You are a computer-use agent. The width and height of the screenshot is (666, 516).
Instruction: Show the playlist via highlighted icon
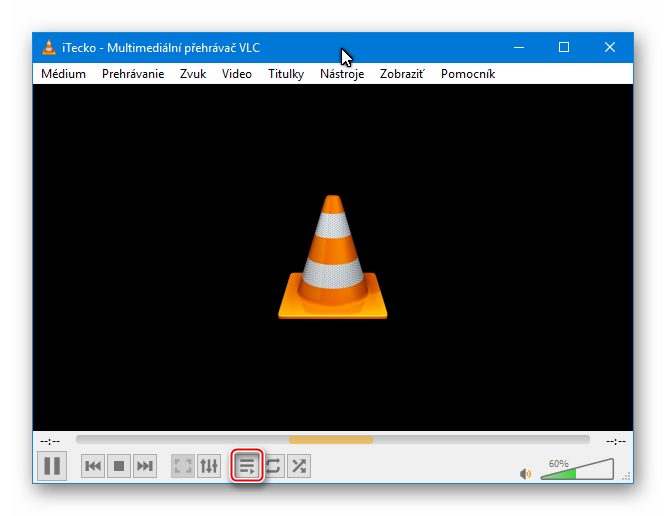(247, 466)
